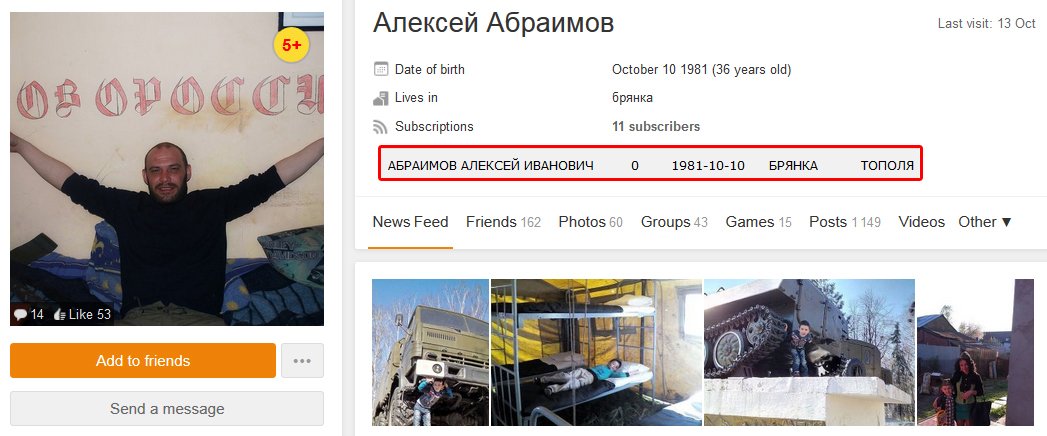The image size is (1047, 436).
Task: Open the bunk bed photo thumbnail
Action: pyautogui.click(x=596, y=353)
